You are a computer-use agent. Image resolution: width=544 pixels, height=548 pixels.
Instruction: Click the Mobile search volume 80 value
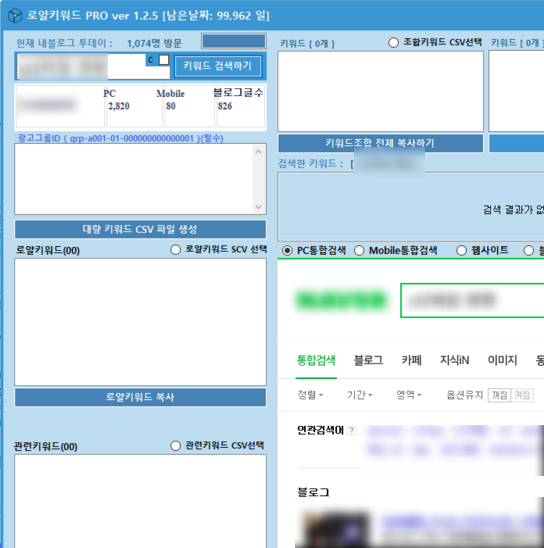[x=171, y=106]
